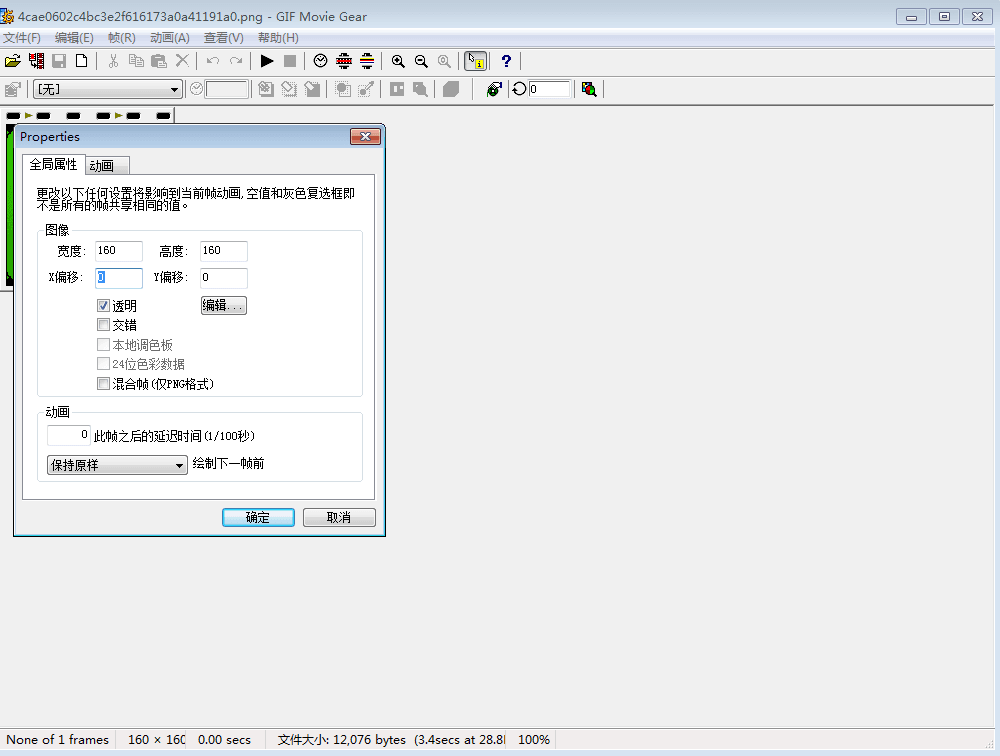Click the new blank file icon

point(82,61)
